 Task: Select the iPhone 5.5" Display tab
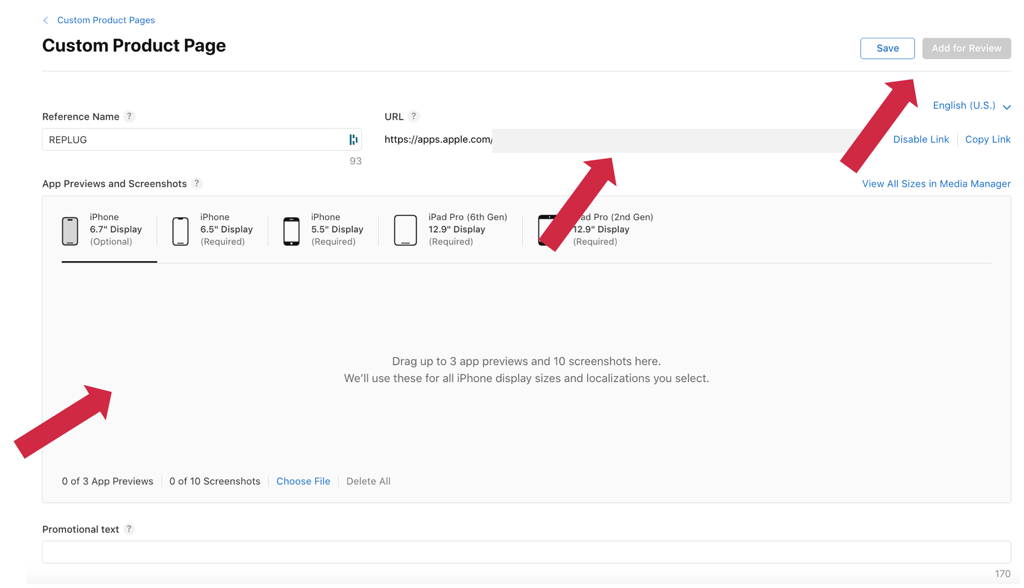pos(323,230)
